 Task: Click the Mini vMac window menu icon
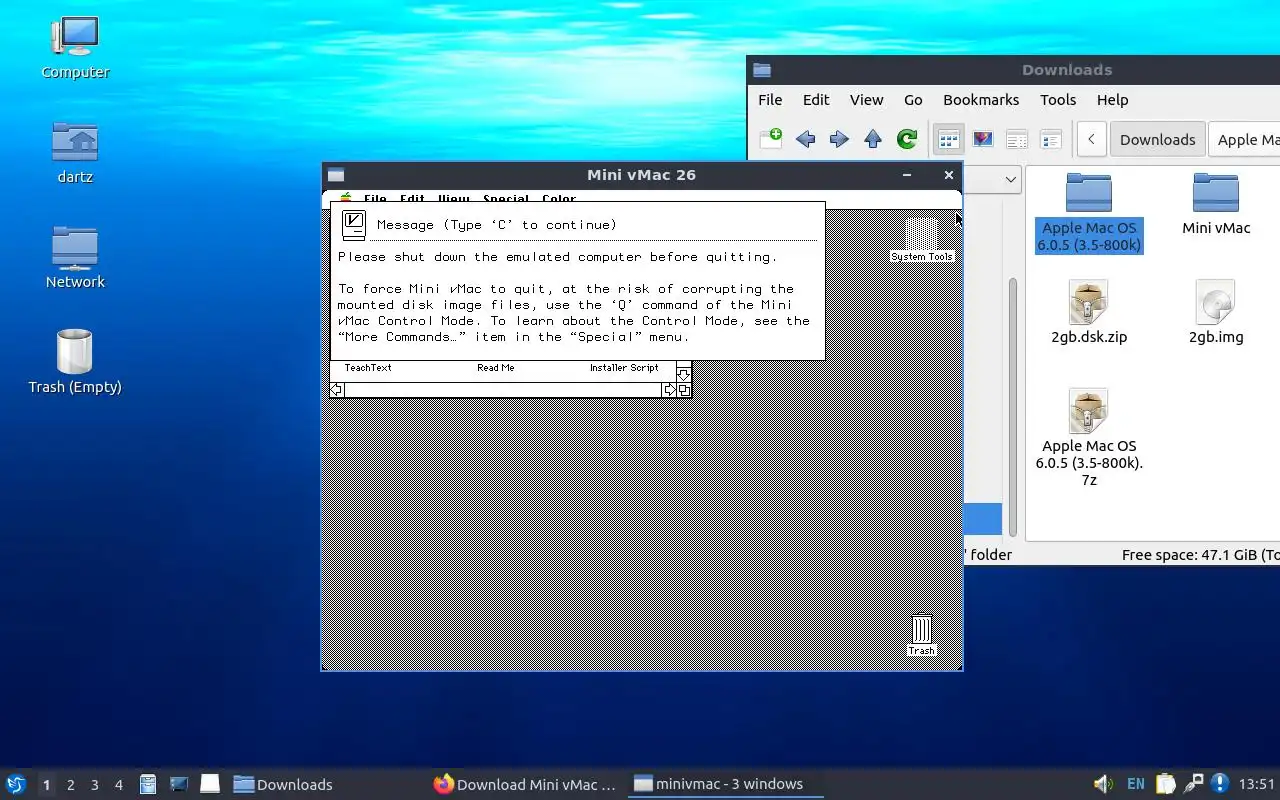tap(336, 175)
